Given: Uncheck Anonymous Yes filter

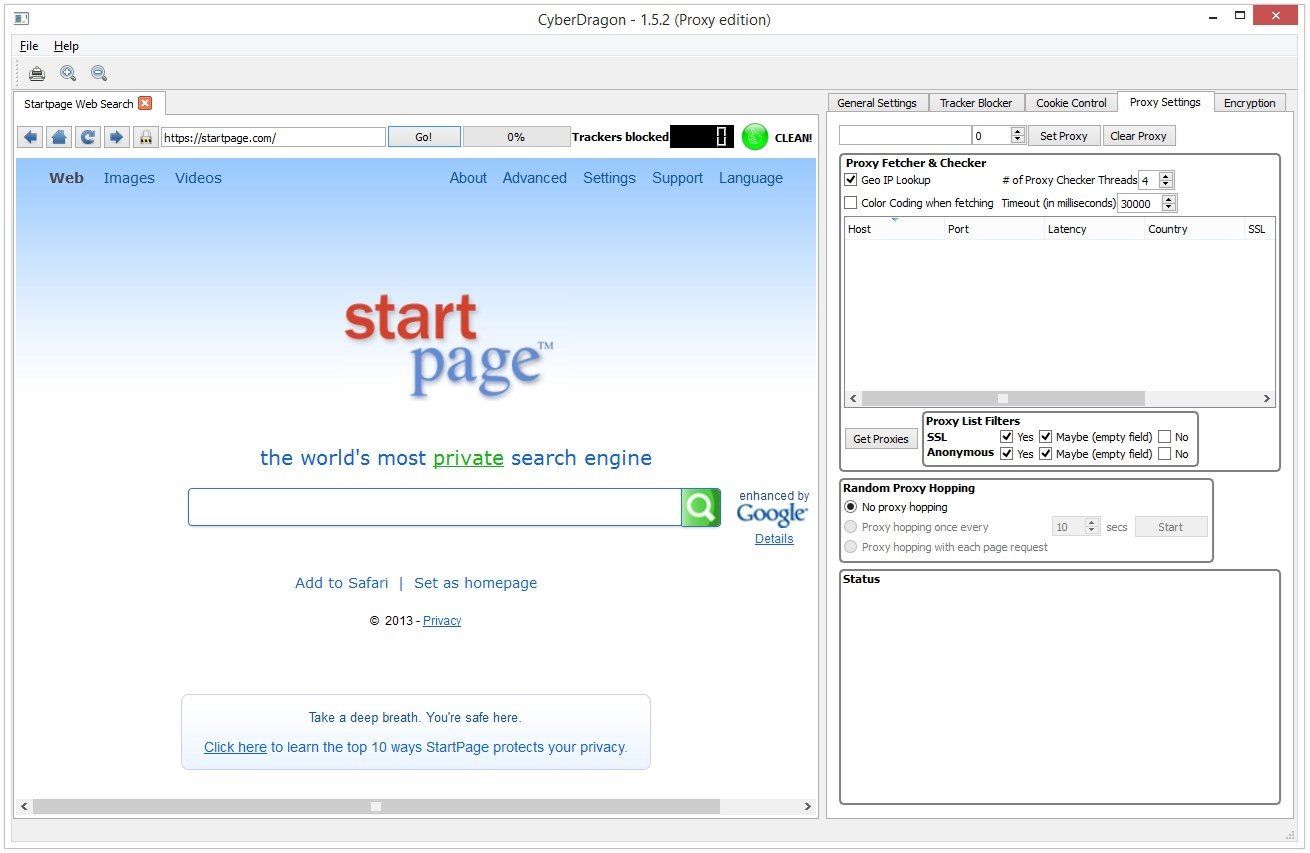Looking at the screenshot, I should (x=1006, y=454).
